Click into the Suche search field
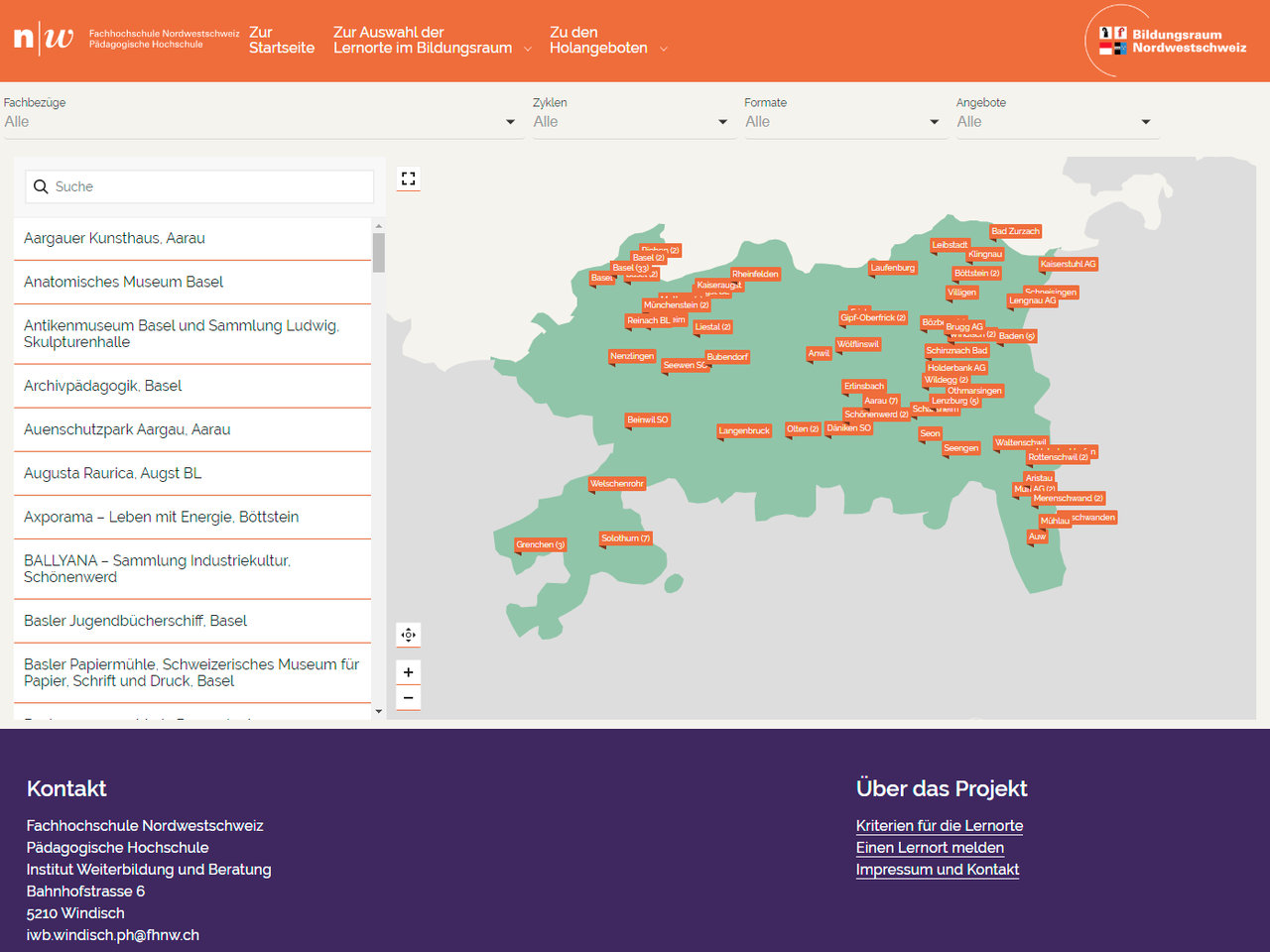Screen dimensions: 1270x952 210,186
